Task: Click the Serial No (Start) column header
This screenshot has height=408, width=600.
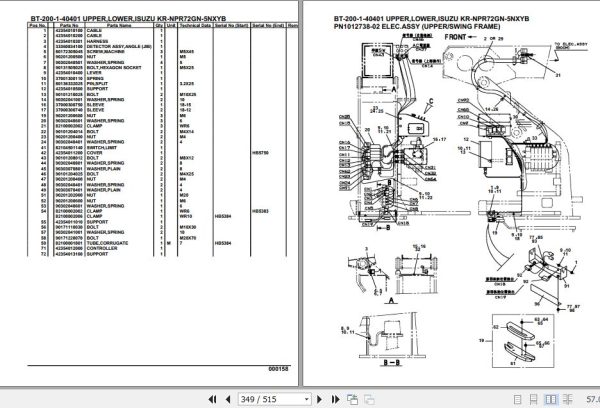Action: [x=232, y=25]
